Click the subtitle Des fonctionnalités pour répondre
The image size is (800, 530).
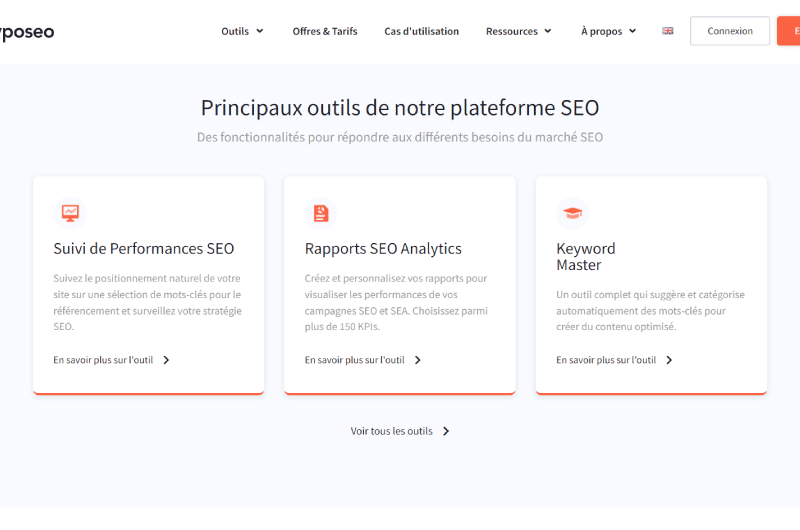tap(400, 137)
